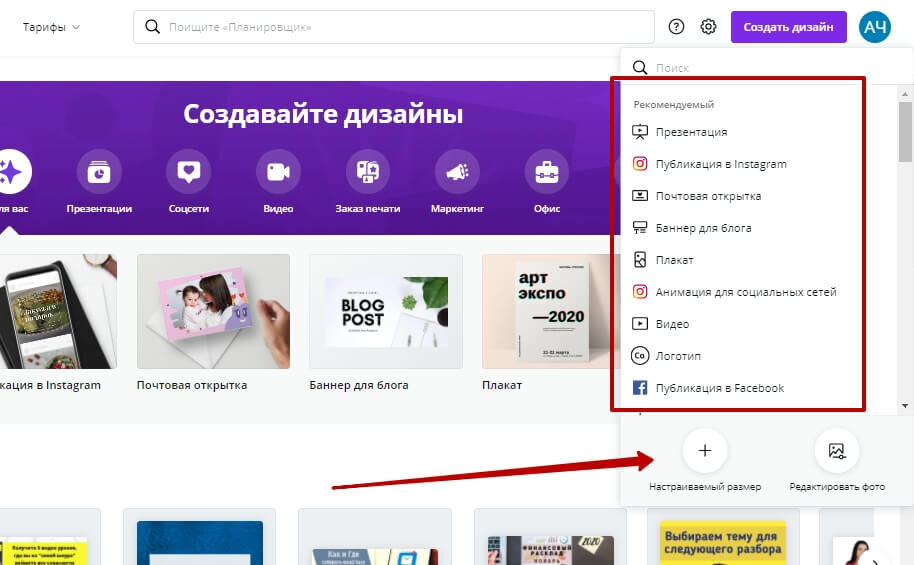Click the Почтовая открытка icon in list
The width and height of the screenshot is (914, 565).
coord(640,196)
